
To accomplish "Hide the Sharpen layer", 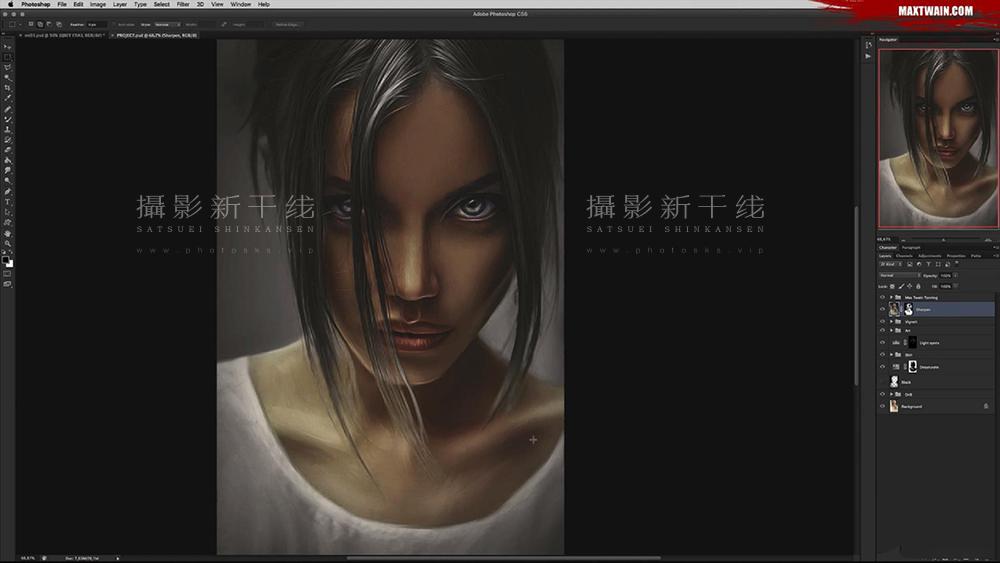I will coord(883,309).
